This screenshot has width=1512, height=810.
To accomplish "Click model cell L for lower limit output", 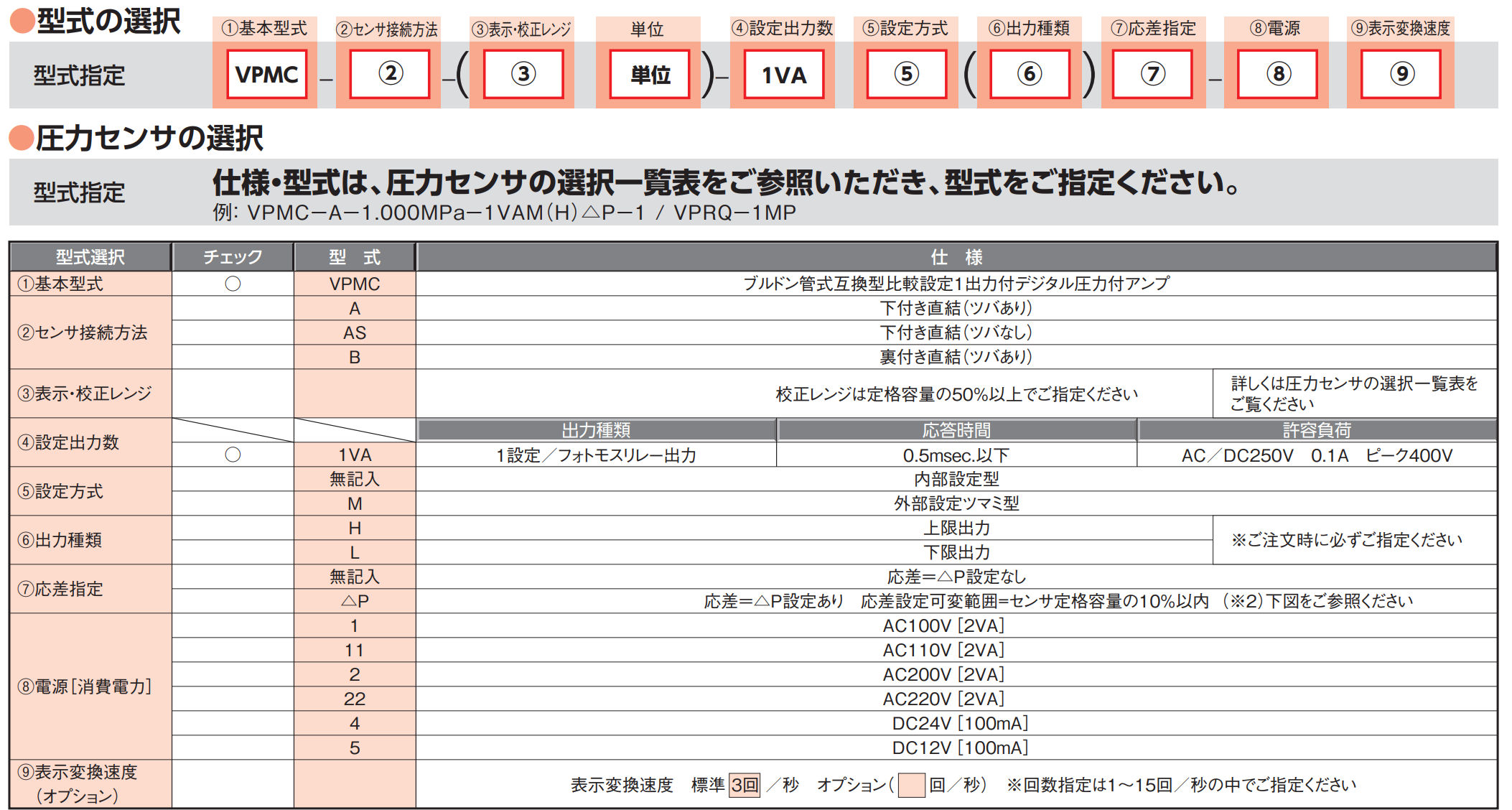I will (355, 552).
